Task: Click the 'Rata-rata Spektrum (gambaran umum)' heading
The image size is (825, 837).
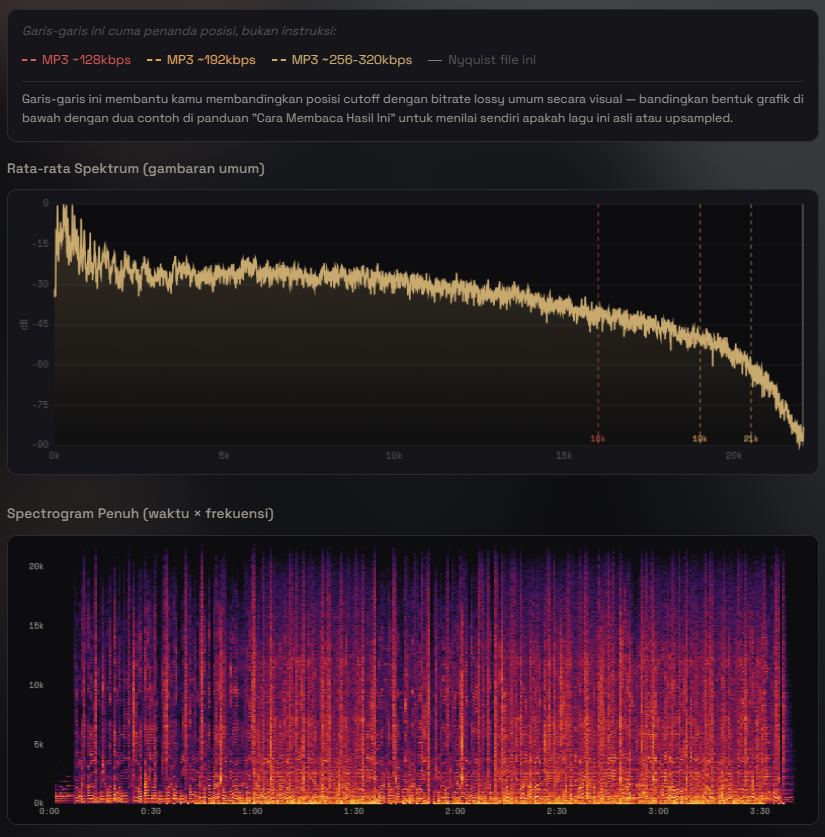Action: point(136,169)
